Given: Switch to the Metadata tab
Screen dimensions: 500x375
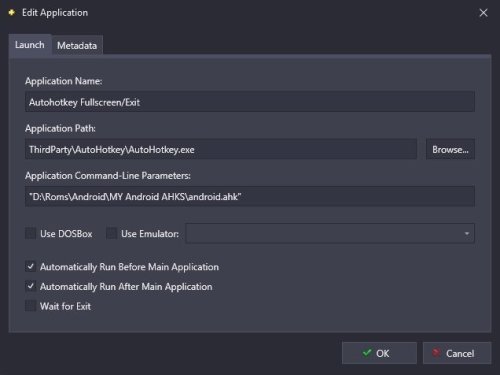Looking at the screenshot, I should pyautogui.click(x=77, y=45).
